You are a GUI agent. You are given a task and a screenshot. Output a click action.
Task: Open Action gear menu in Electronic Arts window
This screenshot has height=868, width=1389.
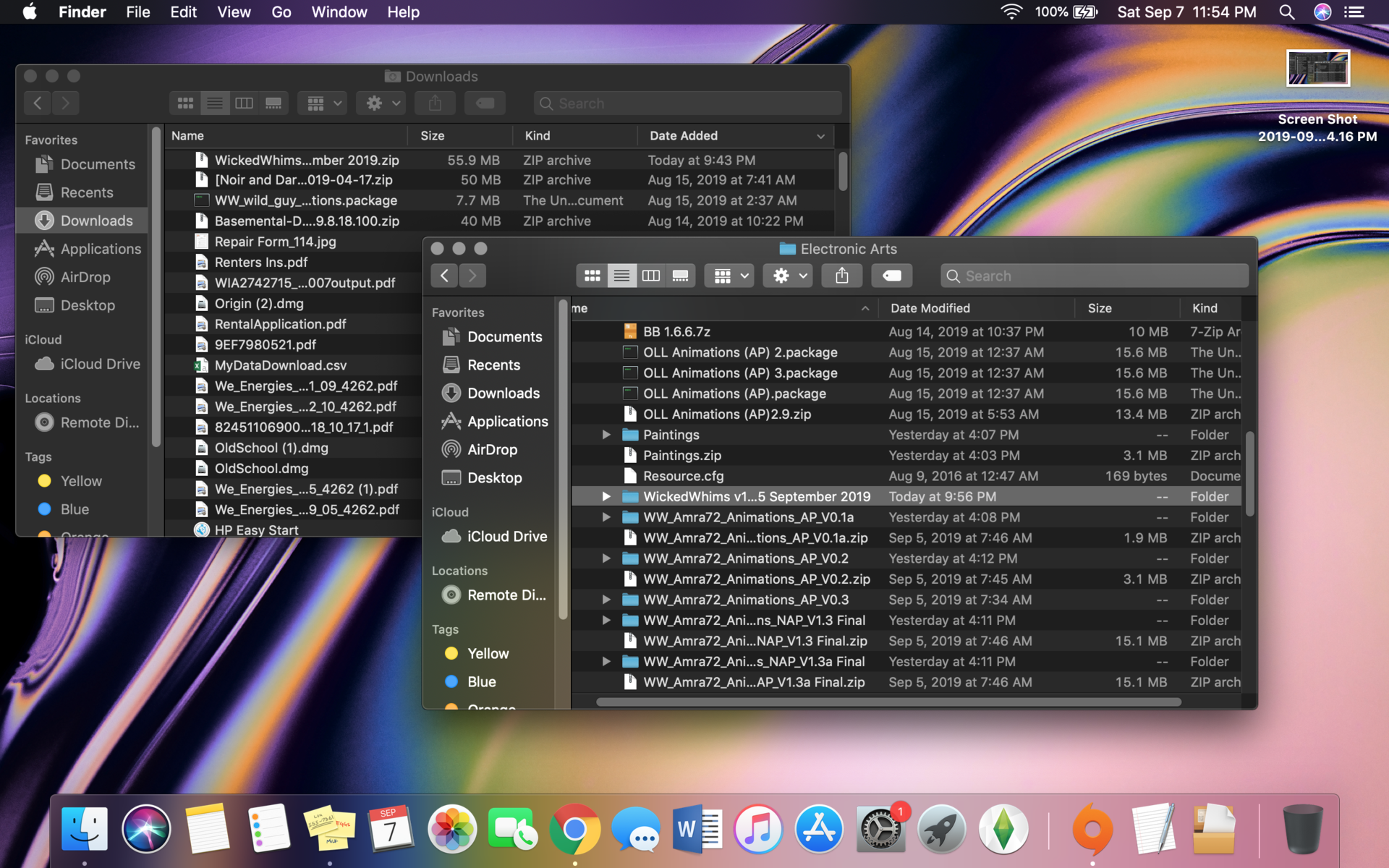[788, 276]
